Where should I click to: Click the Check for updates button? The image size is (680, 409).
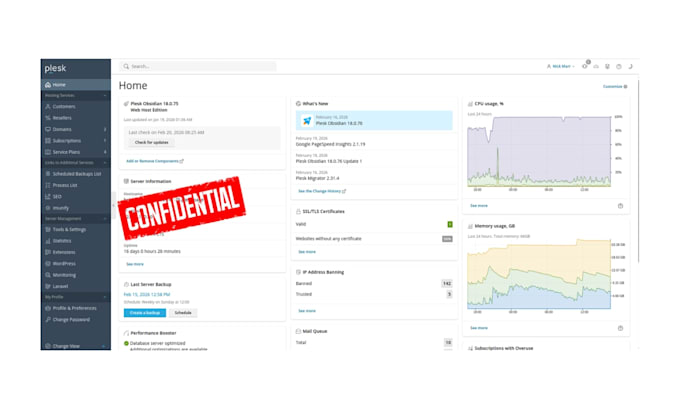coord(151,142)
